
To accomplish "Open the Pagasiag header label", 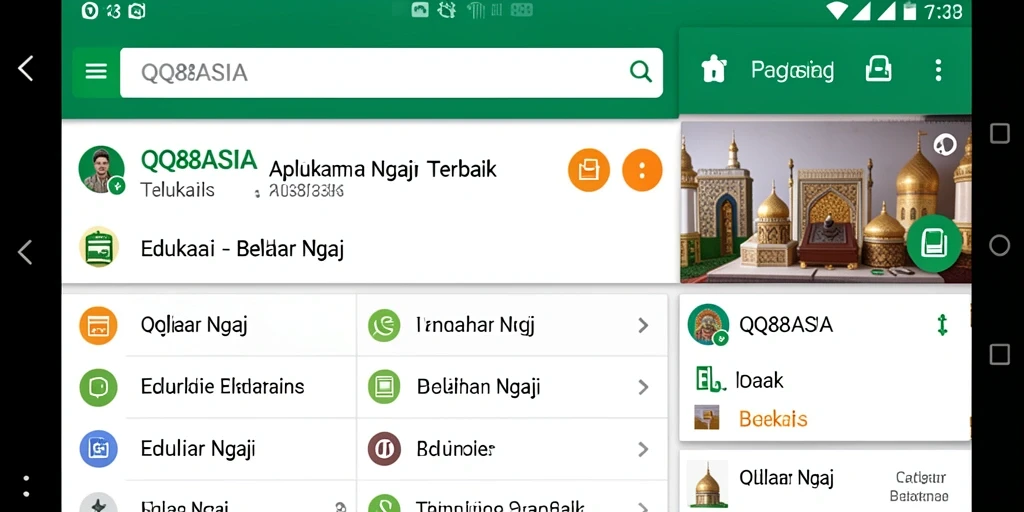I will pyautogui.click(x=792, y=71).
